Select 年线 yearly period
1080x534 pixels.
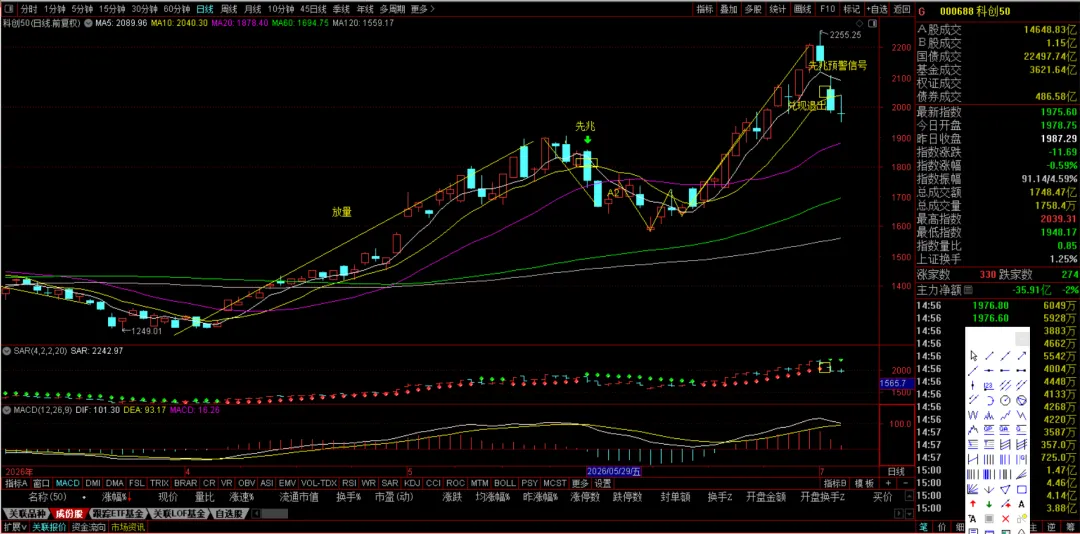click(x=365, y=9)
